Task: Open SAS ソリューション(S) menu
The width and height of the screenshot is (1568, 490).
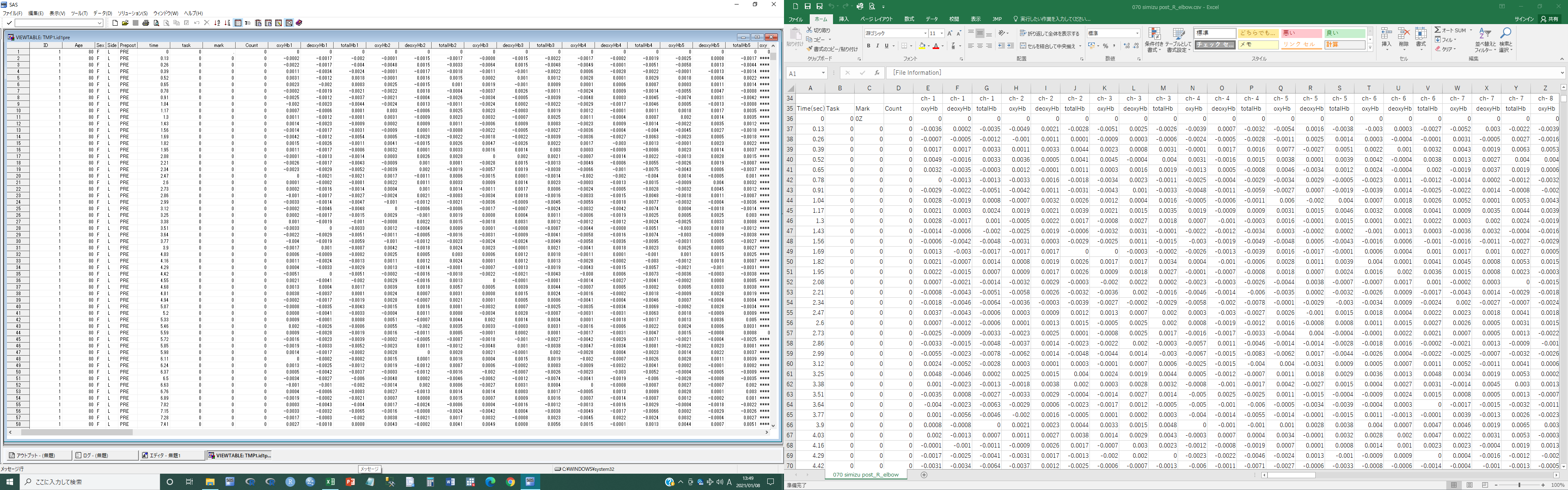Action: click(133, 13)
